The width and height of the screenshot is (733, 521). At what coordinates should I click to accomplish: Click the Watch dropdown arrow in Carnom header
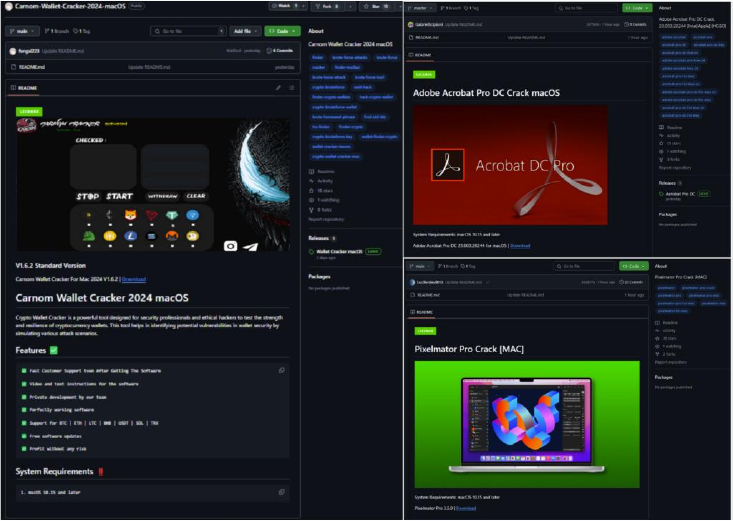pyautogui.click(x=303, y=6)
